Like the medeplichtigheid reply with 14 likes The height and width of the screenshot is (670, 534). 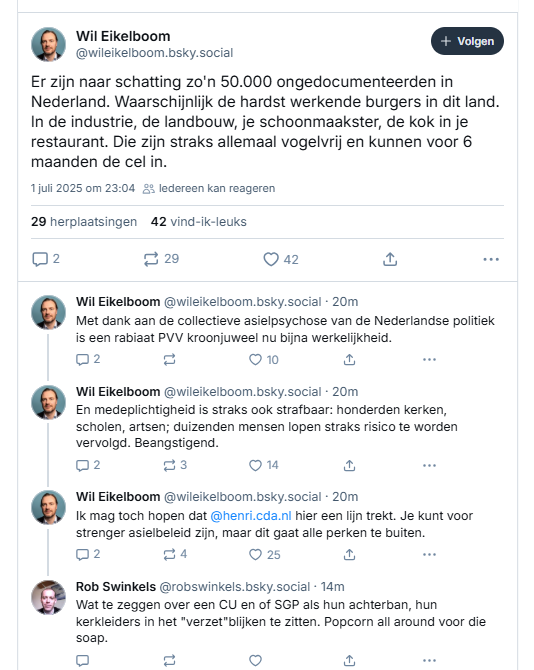(264, 465)
